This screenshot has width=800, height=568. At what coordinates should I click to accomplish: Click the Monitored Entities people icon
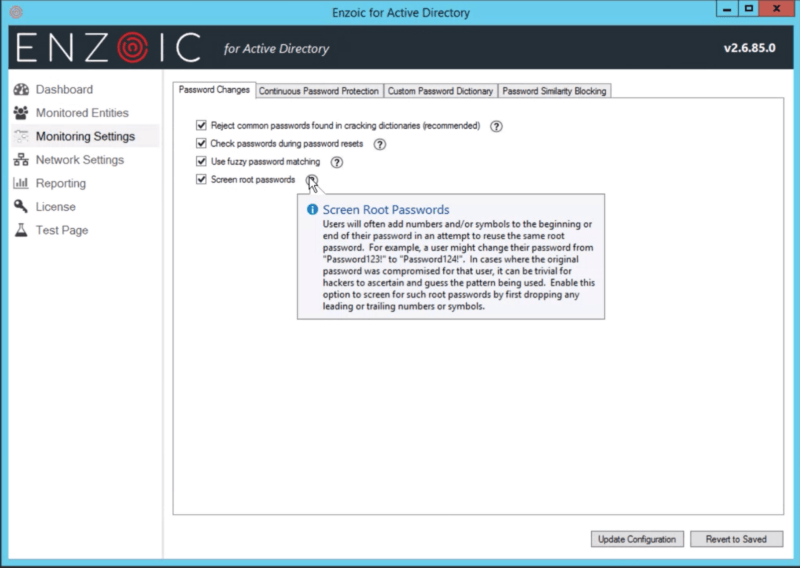point(20,113)
